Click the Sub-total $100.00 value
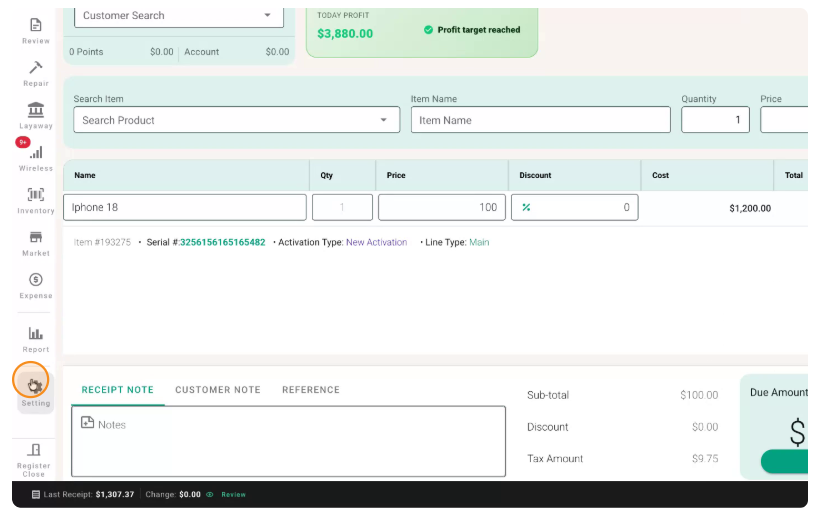 (699, 395)
